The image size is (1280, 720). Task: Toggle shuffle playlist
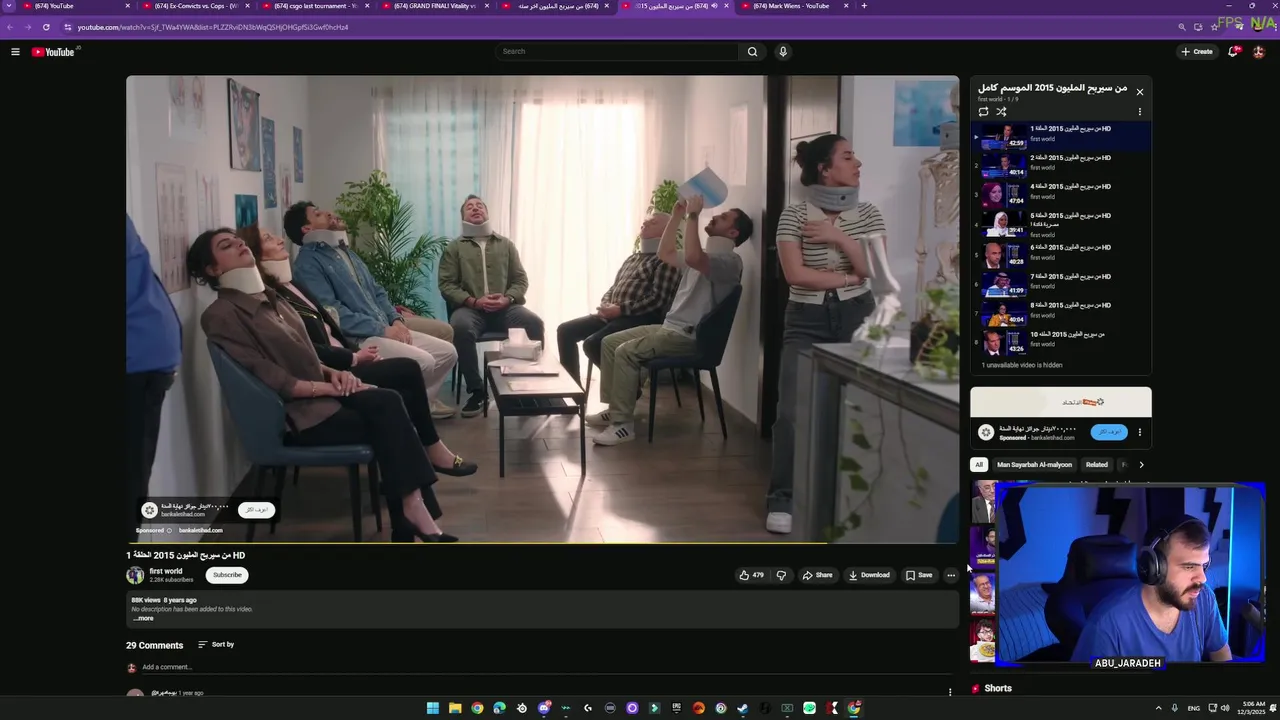coord(1001,112)
